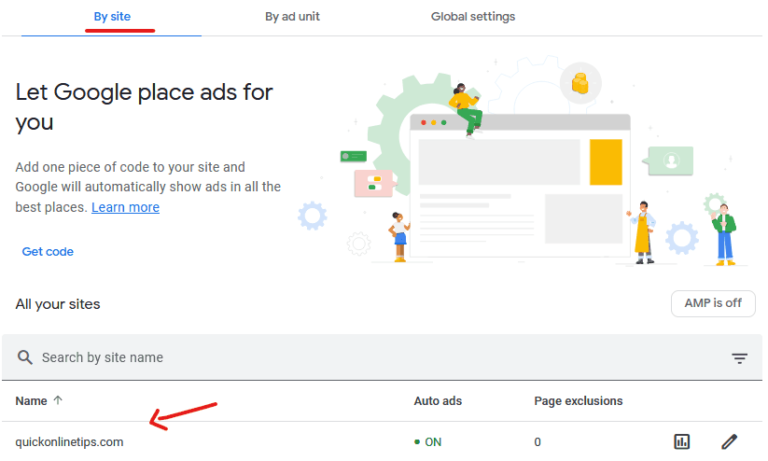Click the Page exclusions column header
This screenshot has height=461, width=768.
coord(578,401)
